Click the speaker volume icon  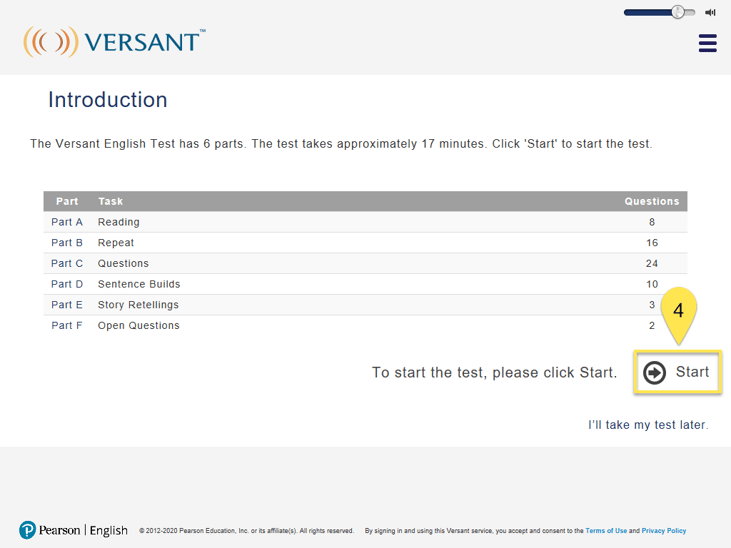pos(710,13)
